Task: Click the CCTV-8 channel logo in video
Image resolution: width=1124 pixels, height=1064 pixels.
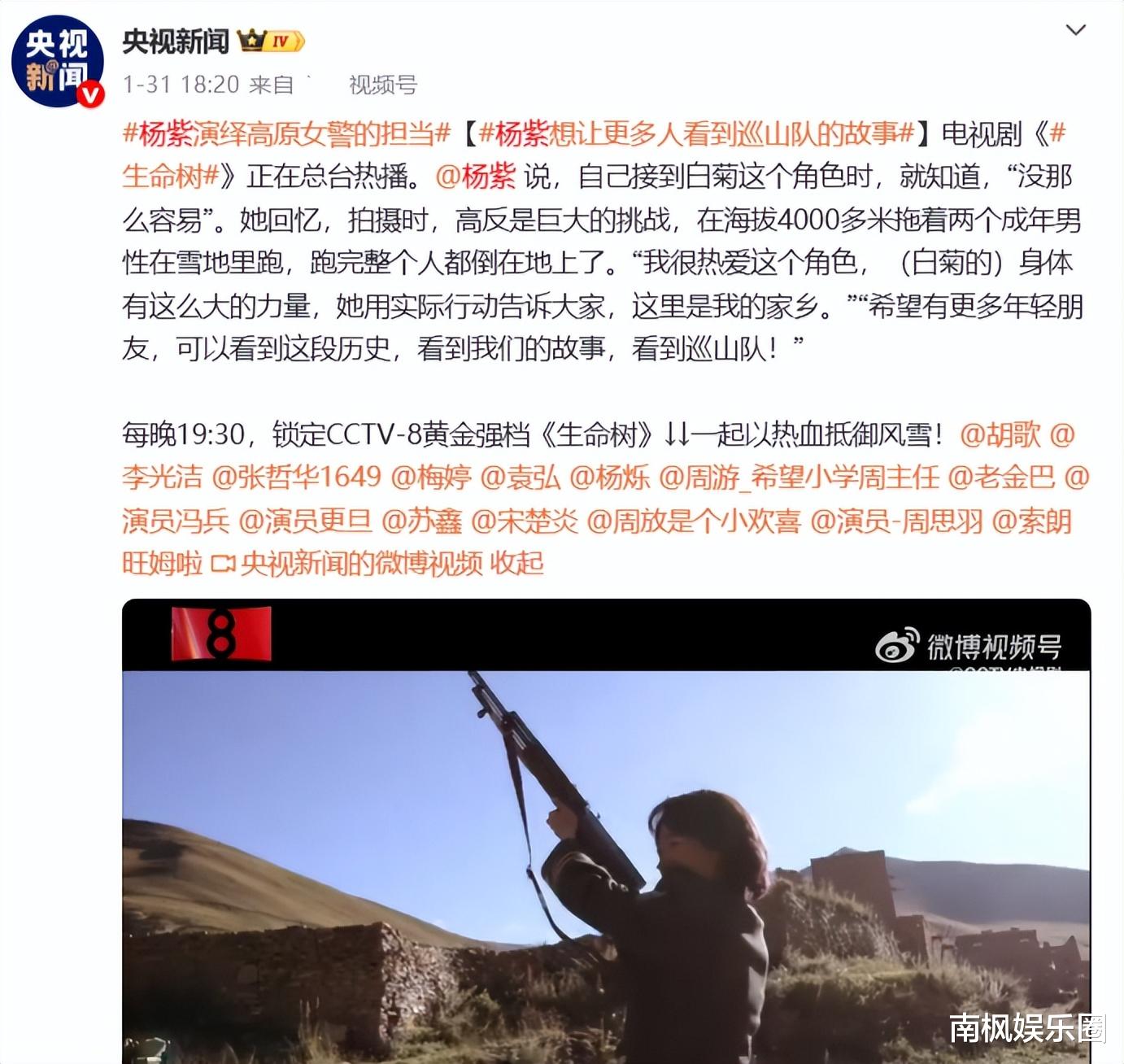Action: [221, 633]
